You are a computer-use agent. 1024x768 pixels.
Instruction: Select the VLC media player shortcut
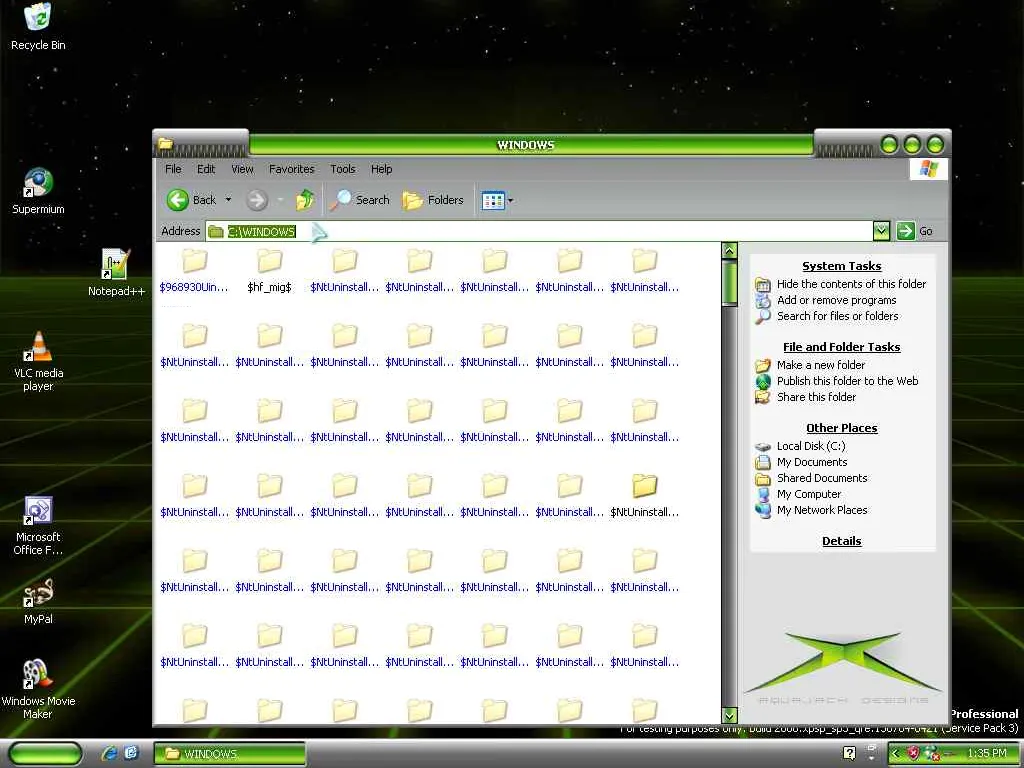(38, 360)
